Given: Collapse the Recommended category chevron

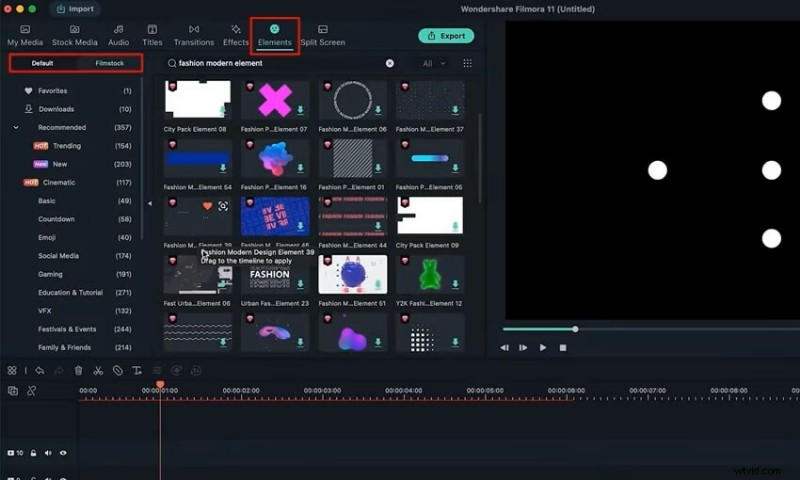Looking at the screenshot, I should pyautogui.click(x=16, y=128).
